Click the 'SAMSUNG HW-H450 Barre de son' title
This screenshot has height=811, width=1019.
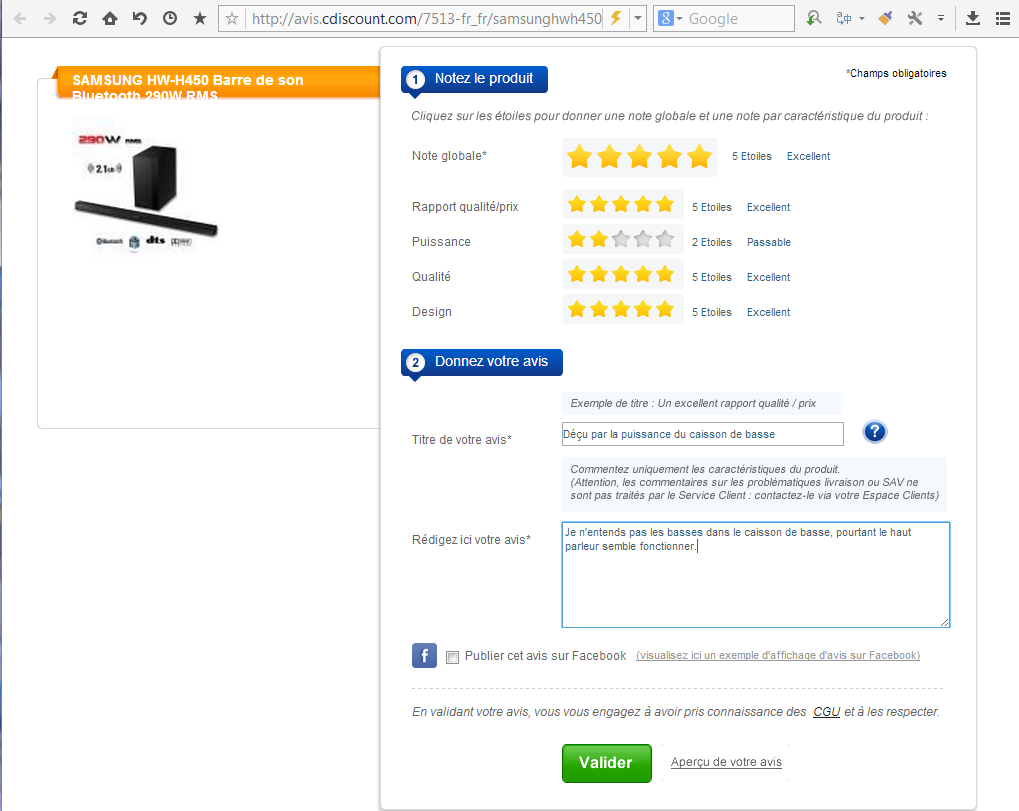pos(188,81)
